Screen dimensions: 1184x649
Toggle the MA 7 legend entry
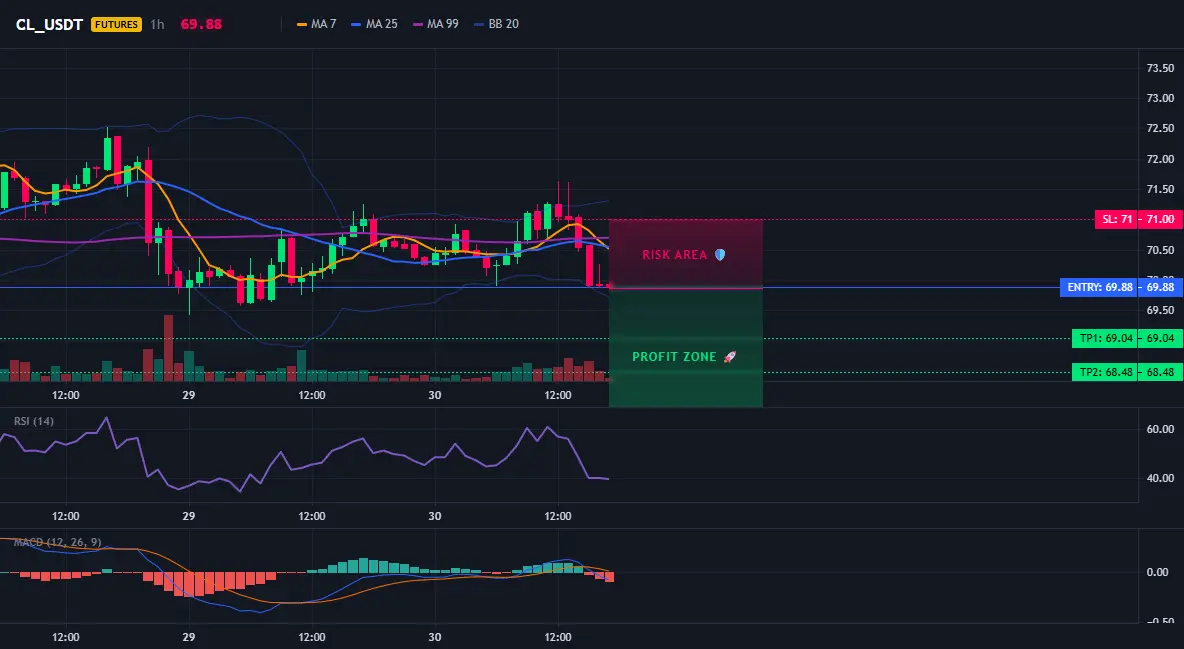[316, 24]
